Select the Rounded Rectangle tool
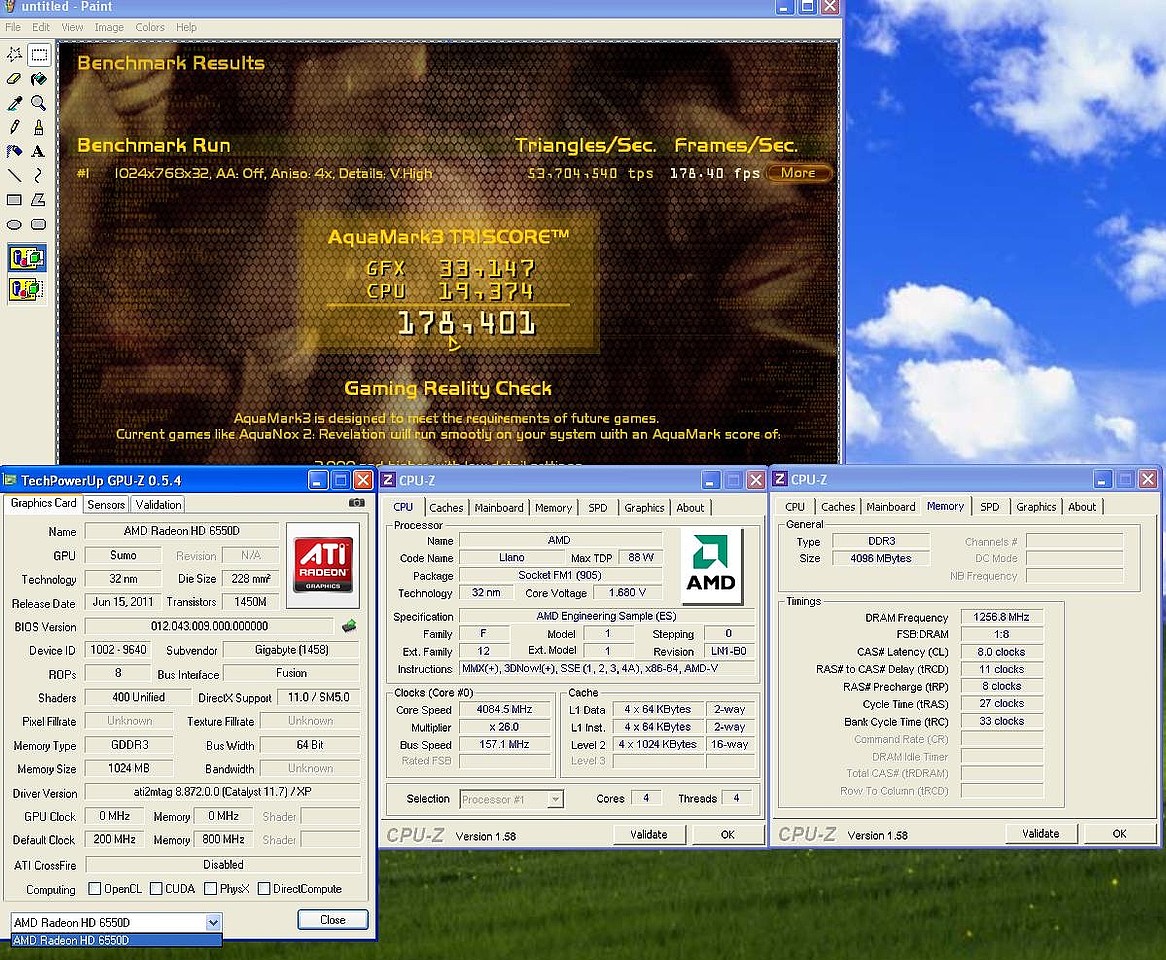Viewport: 1166px width, 960px height. click(x=39, y=224)
